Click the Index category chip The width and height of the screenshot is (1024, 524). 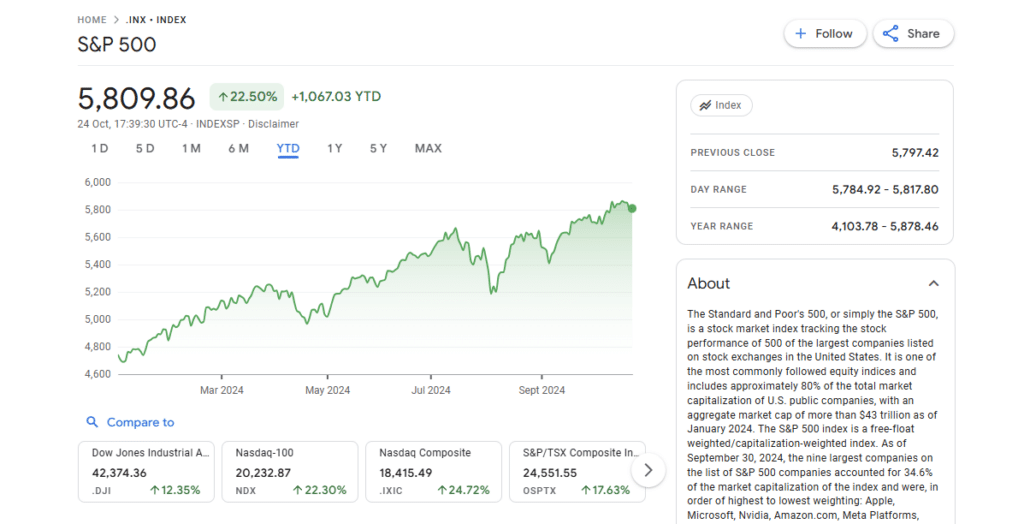click(x=721, y=105)
